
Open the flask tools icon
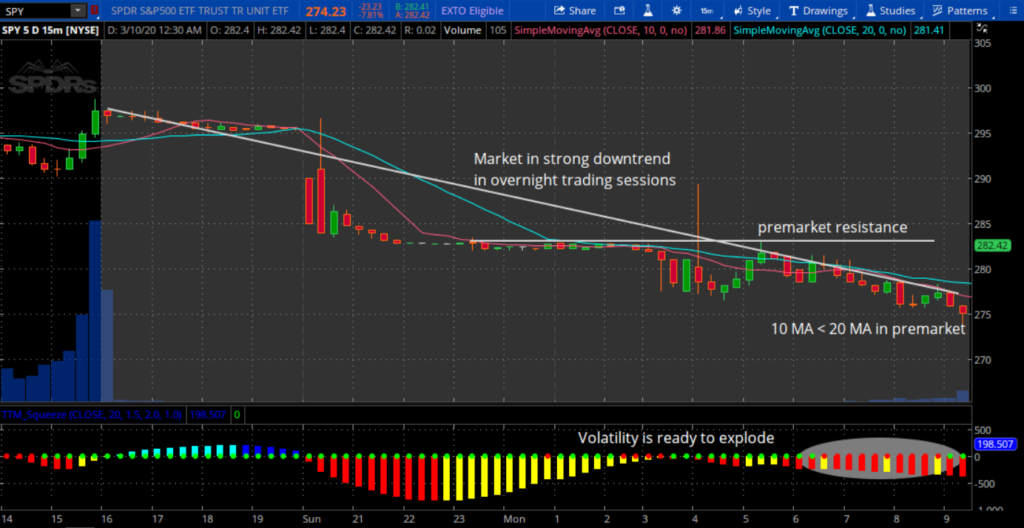pos(647,10)
